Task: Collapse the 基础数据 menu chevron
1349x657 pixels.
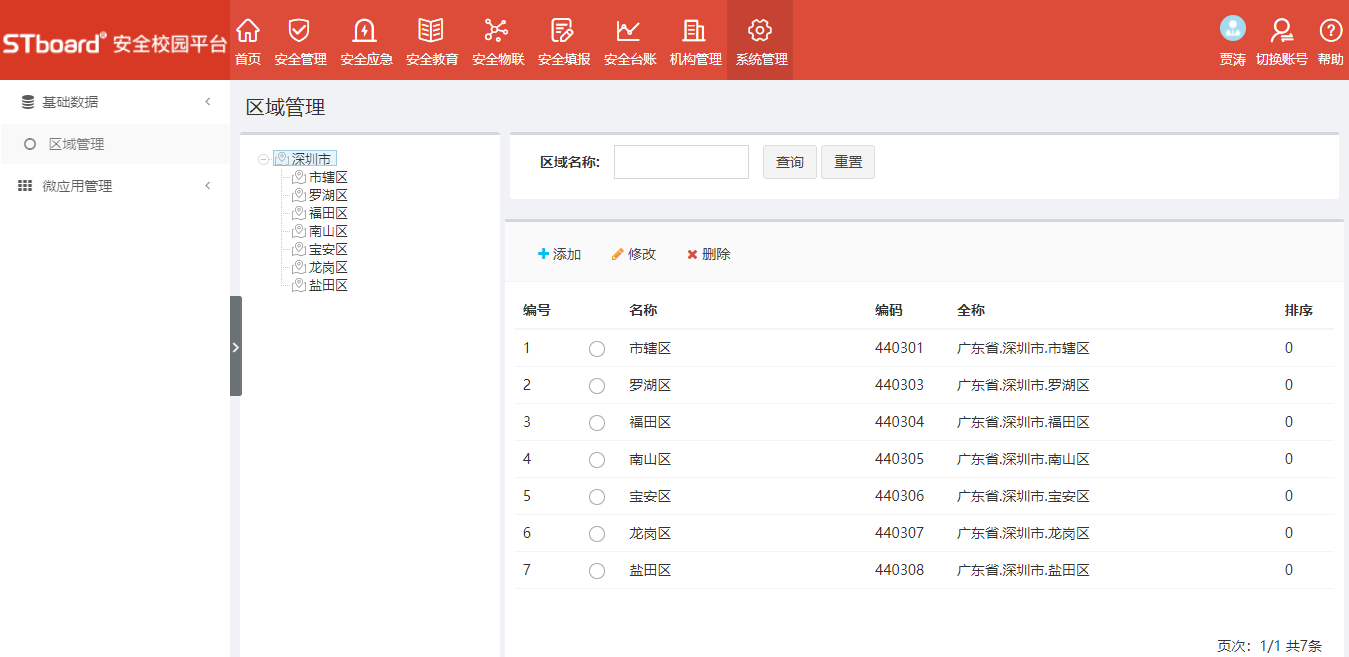Action: tap(208, 102)
